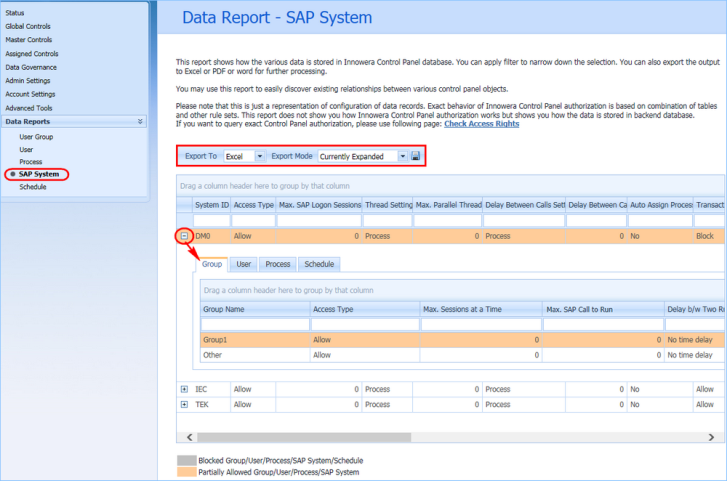Click the left scroll arrow of grid
The width and height of the screenshot is (727, 481).
point(190,437)
